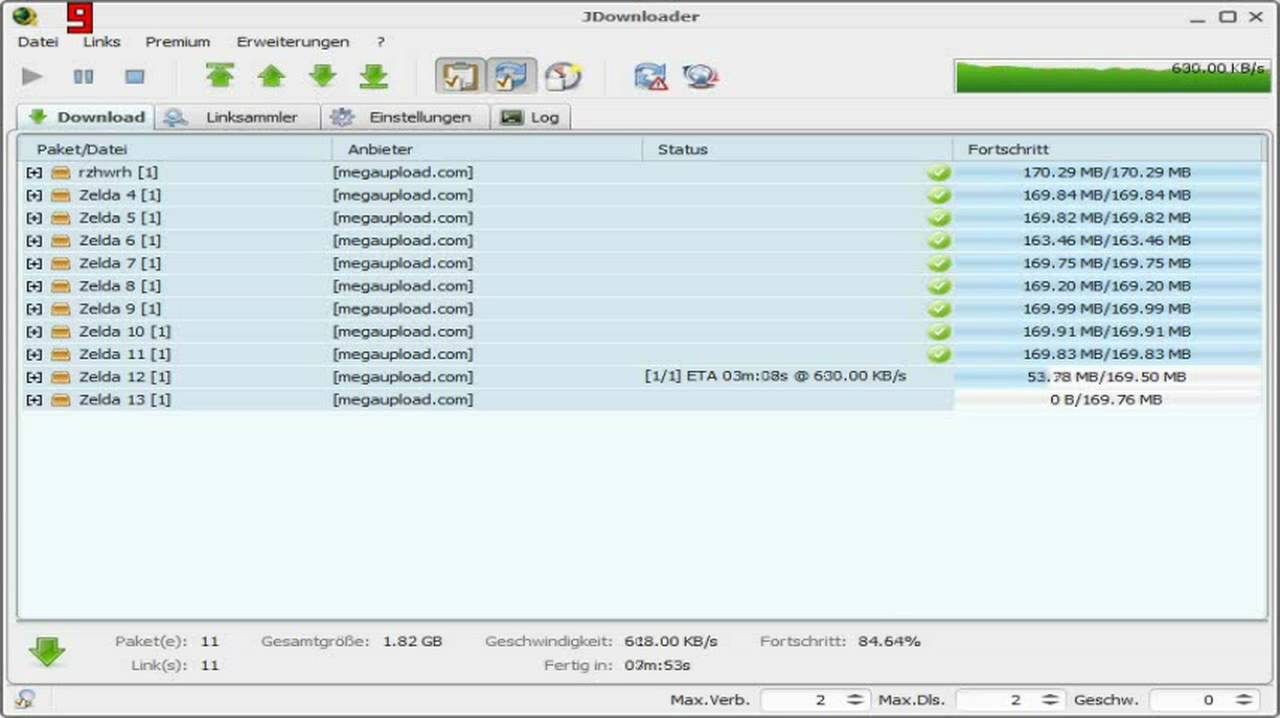
Task: Start downloads with the play button
Action: coord(32,76)
